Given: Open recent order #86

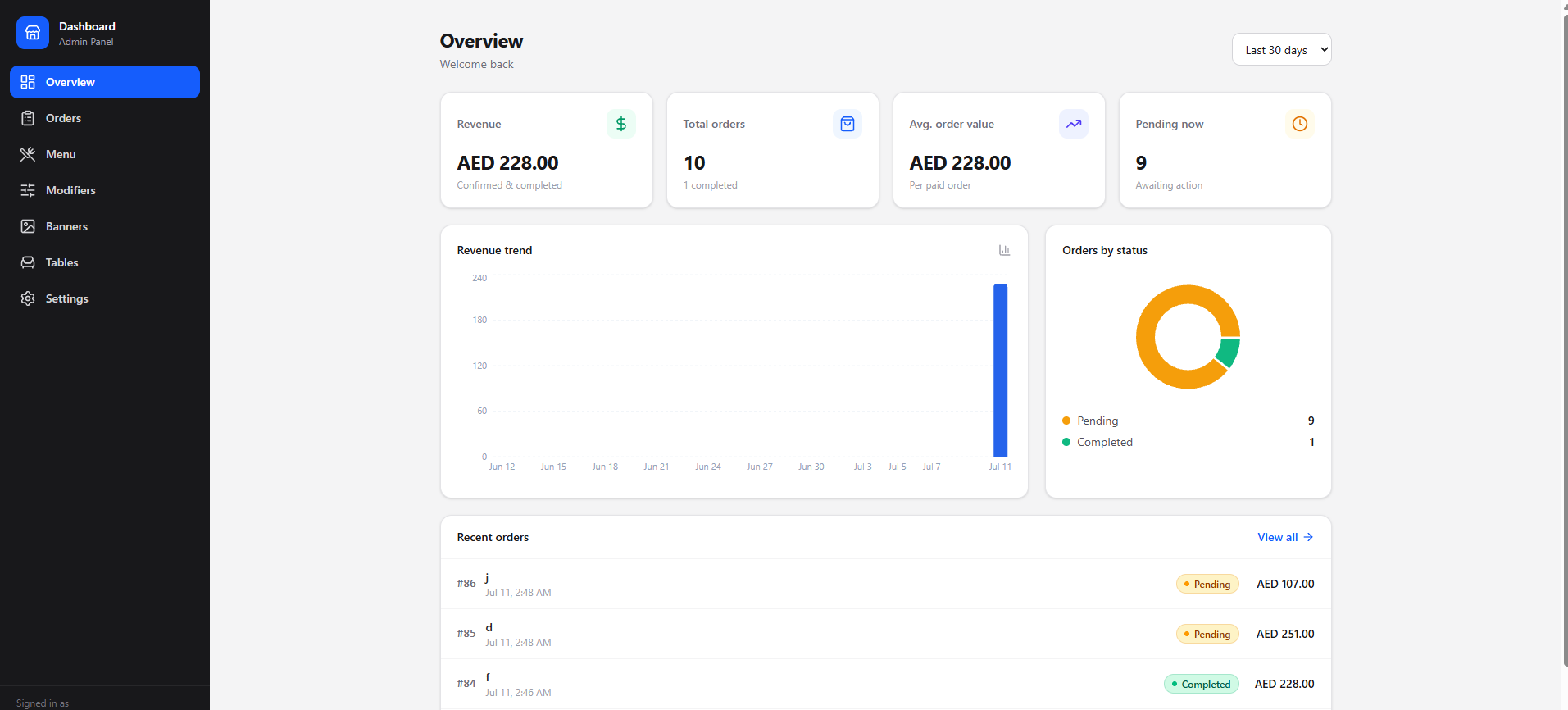Looking at the screenshot, I should point(885,584).
